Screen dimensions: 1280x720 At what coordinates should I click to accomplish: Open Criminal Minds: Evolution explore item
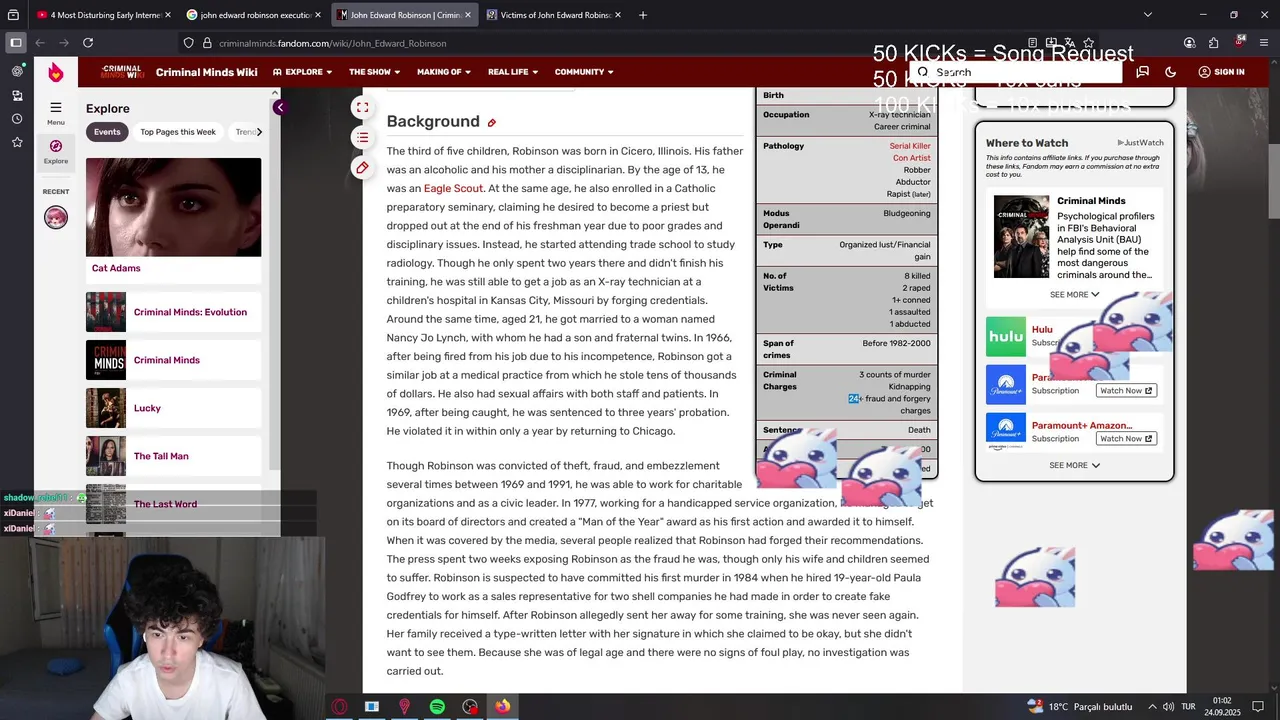173,312
